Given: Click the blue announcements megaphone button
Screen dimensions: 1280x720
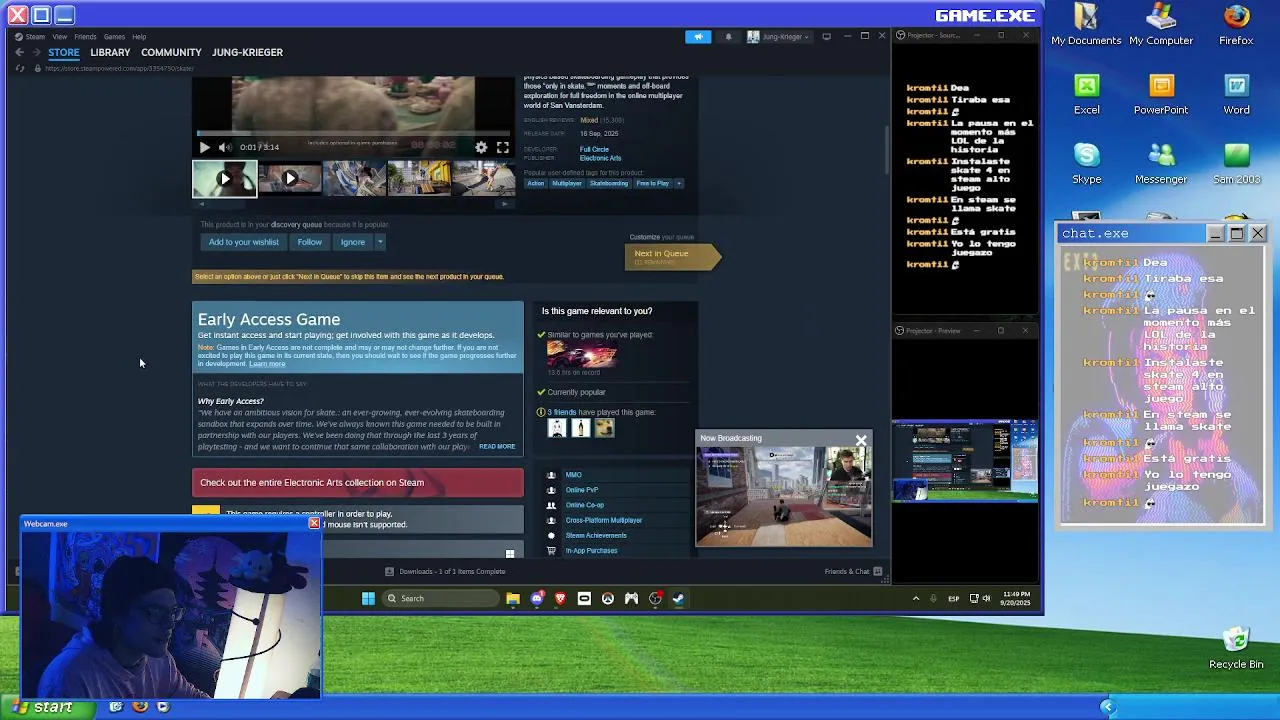Looking at the screenshot, I should coord(698,37).
